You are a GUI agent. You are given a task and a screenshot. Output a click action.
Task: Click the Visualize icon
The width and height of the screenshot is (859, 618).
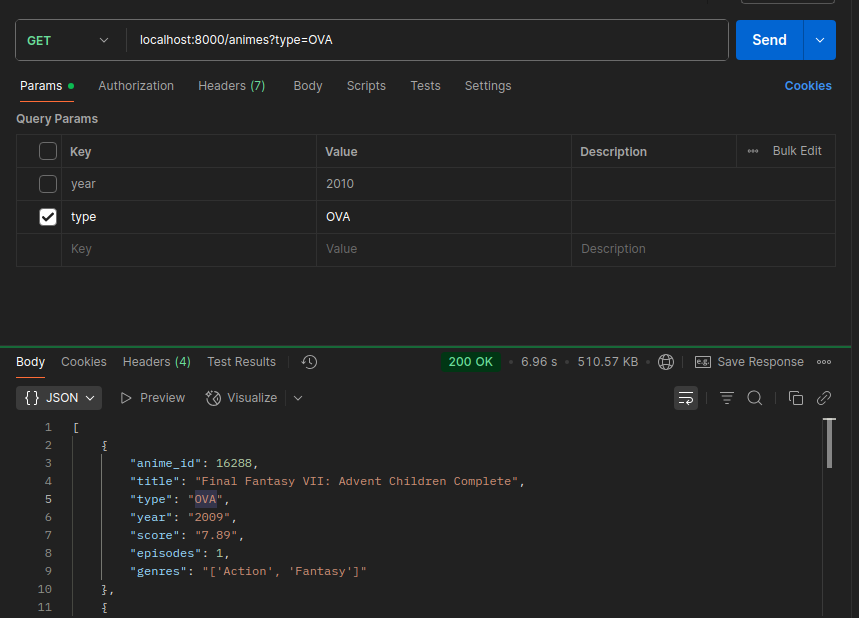click(x=213, y=398)
